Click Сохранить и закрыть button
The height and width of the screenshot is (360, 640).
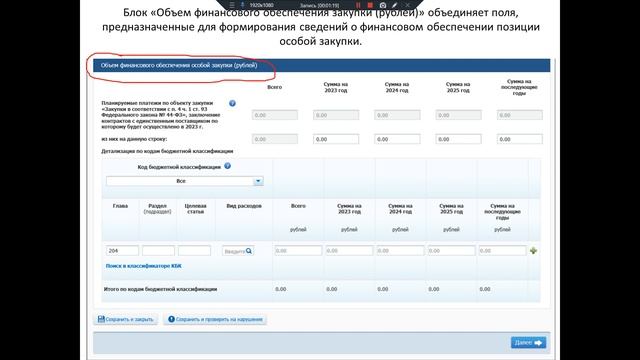point(126,319)
